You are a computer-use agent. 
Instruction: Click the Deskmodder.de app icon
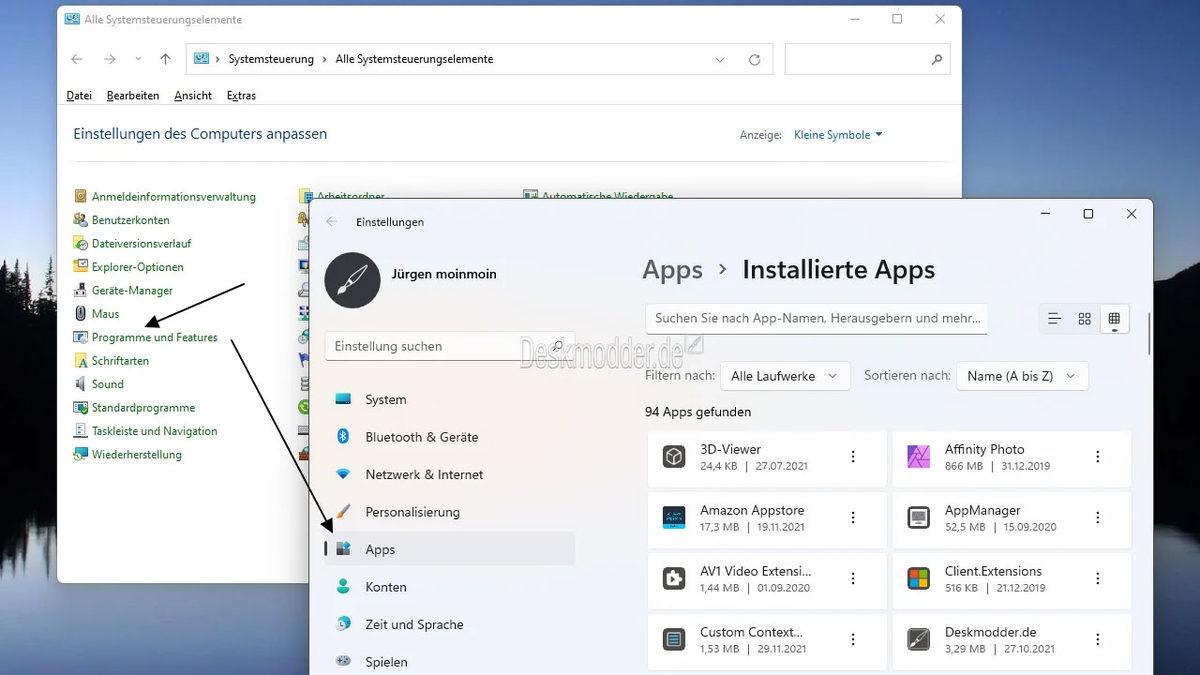point(919,639)
